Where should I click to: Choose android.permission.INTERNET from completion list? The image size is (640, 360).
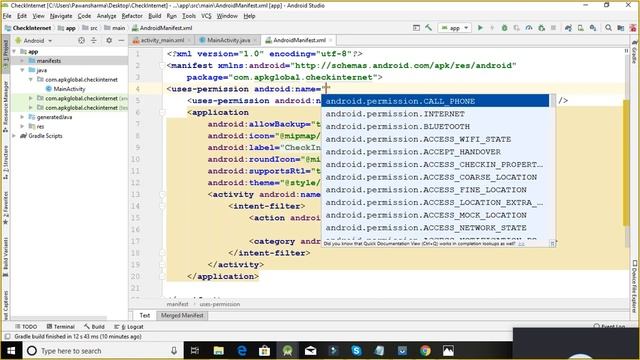[436, 113]
